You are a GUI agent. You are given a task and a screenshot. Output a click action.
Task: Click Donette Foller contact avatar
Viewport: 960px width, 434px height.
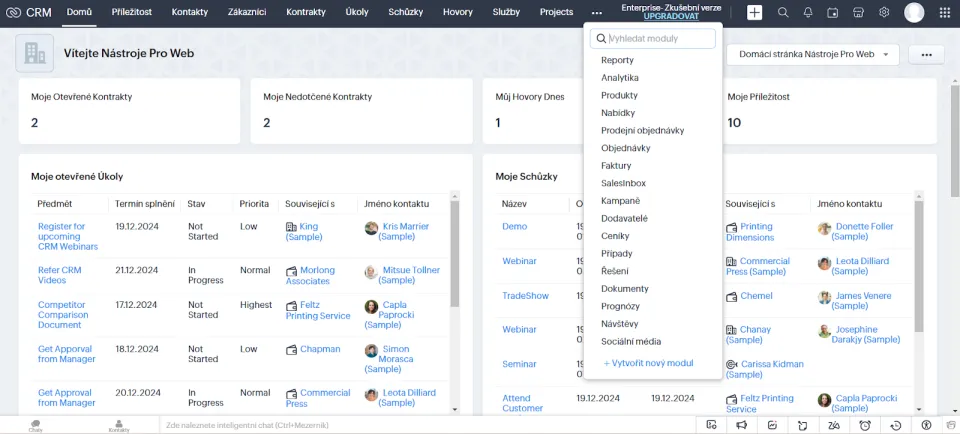[x=824, y=228]
